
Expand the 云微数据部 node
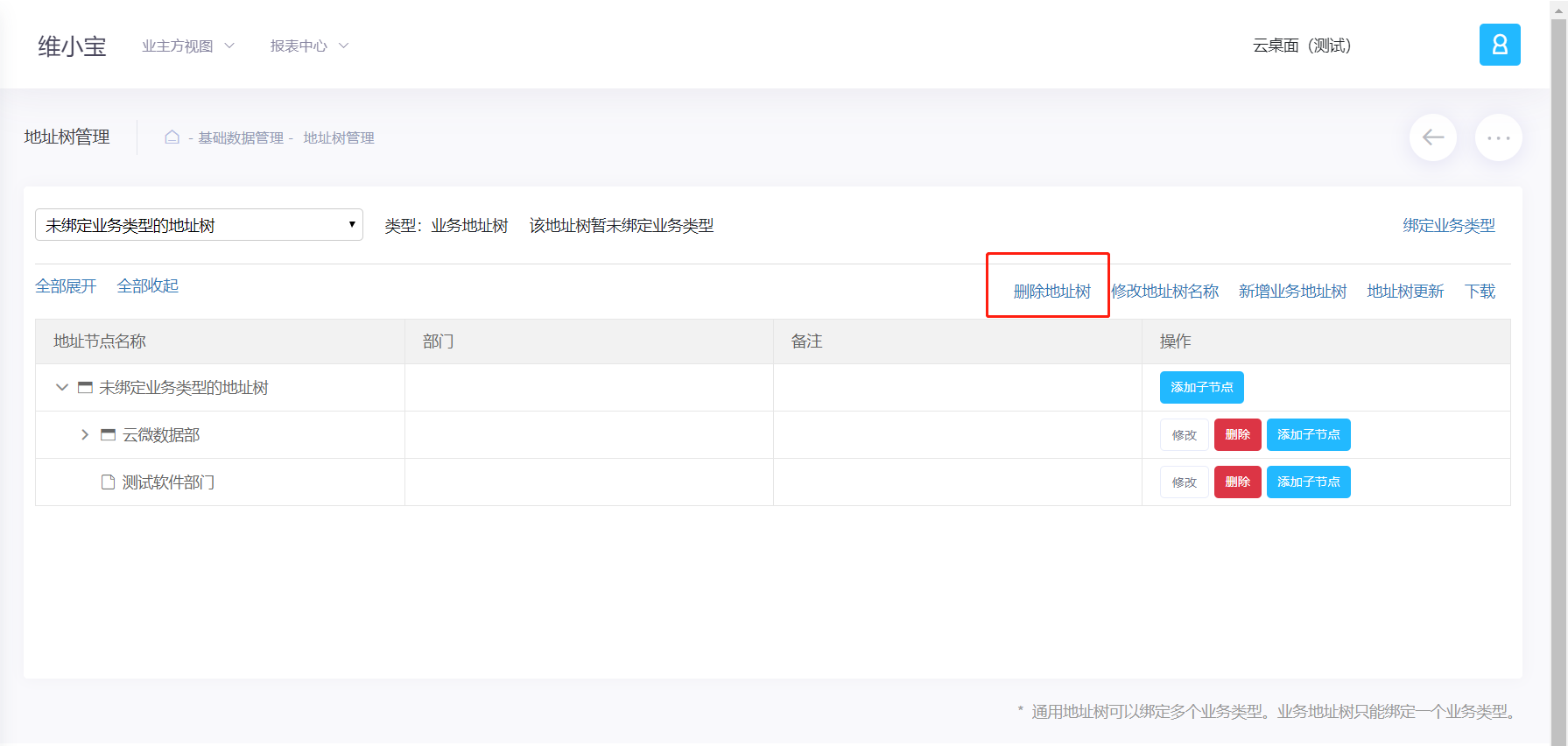click(85, 434)
